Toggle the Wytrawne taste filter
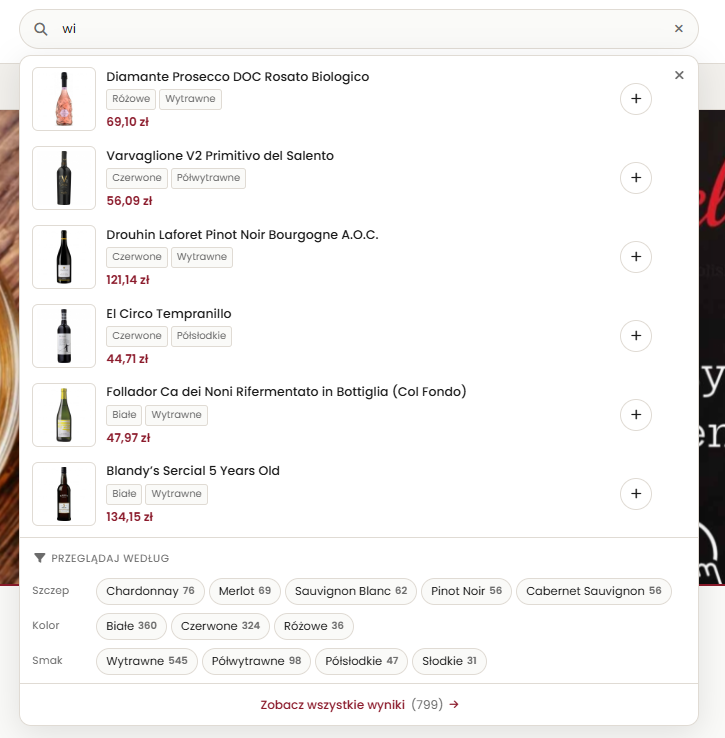The height and width of the screenshot is (738, 725). (147, 661)
